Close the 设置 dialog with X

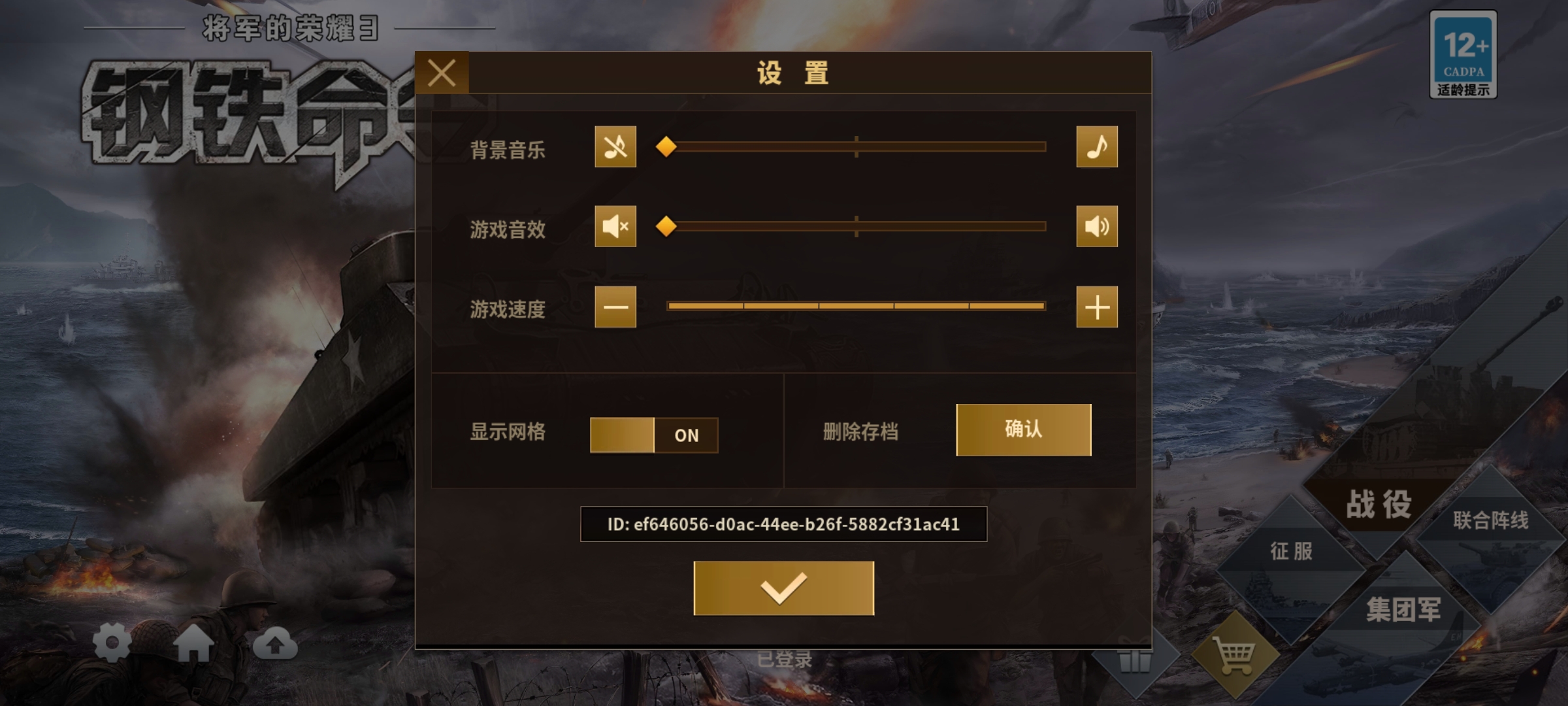pyautogui.click(x=442, y=73)
